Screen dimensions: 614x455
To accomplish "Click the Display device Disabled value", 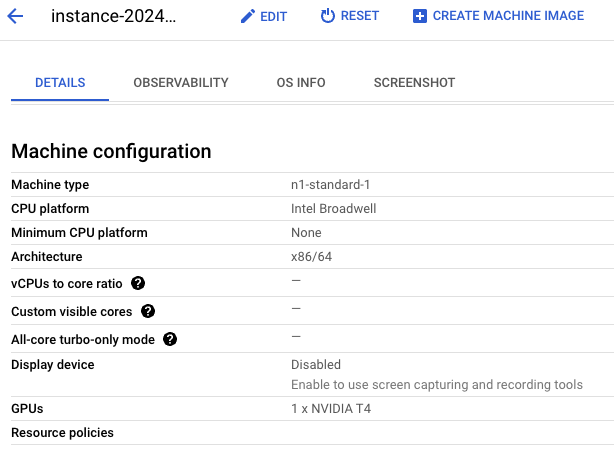I will point(316,365).
